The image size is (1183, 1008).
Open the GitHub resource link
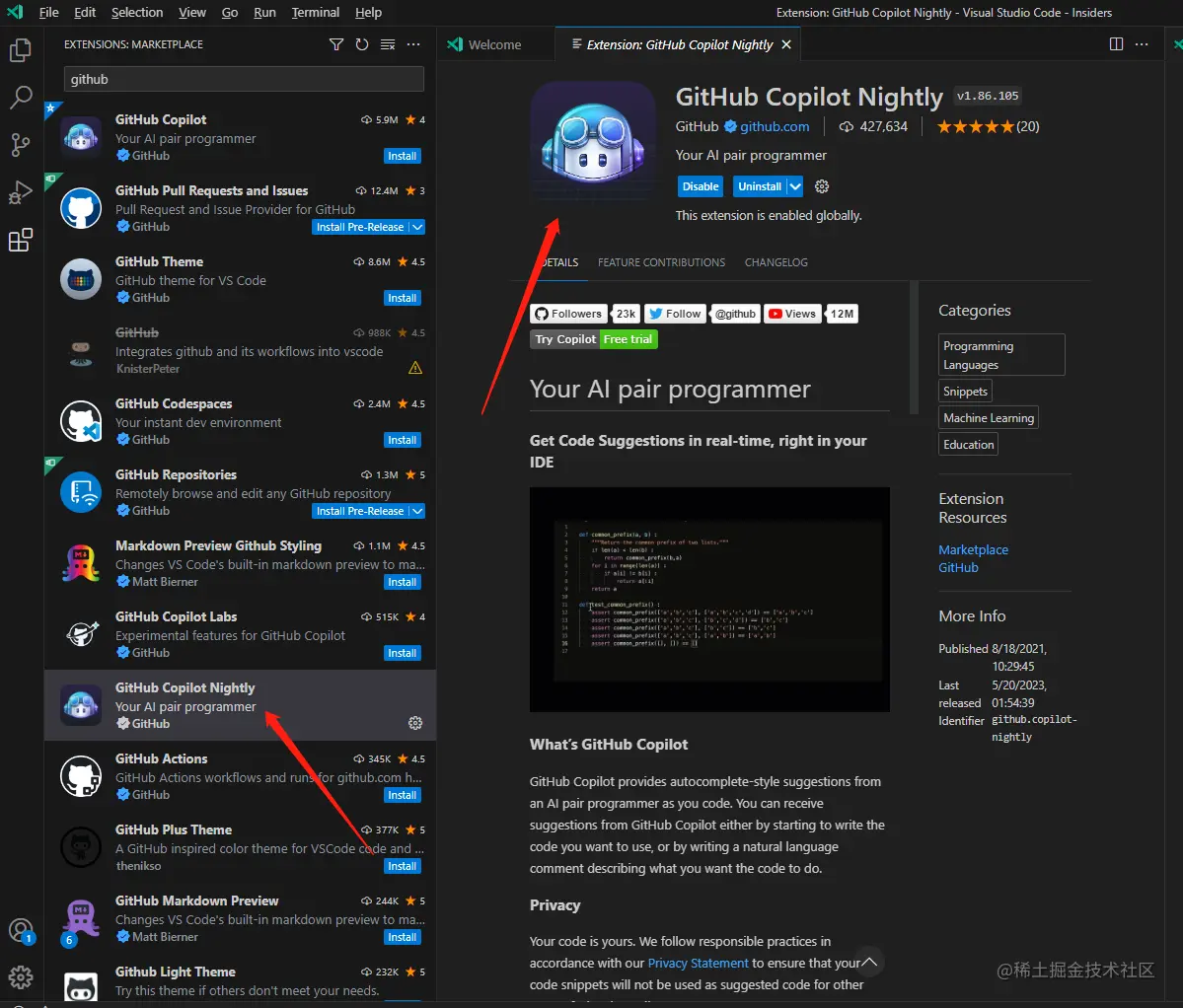click(957, 568)
